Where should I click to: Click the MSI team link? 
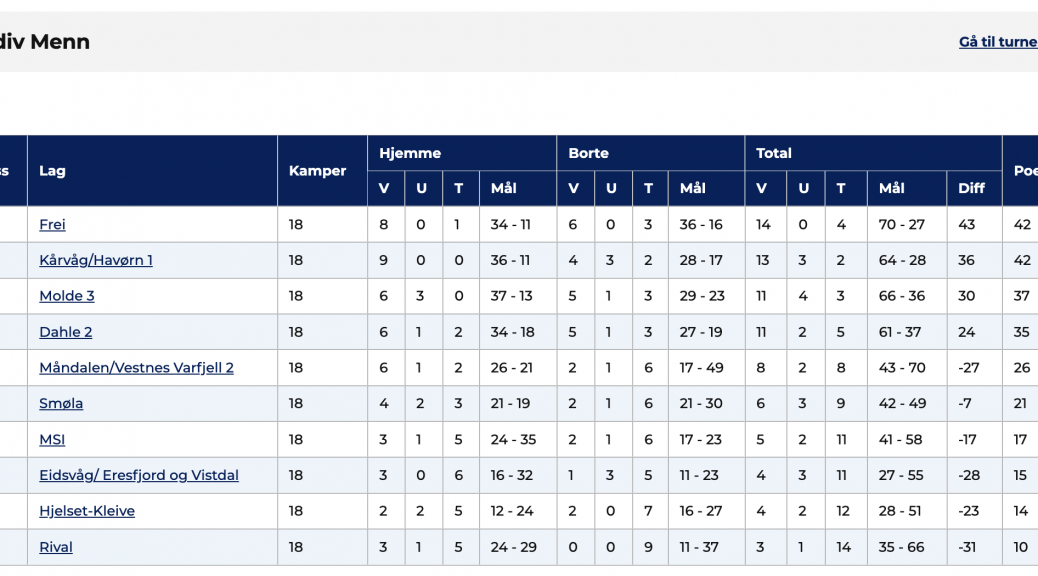[x=52, y=440]
